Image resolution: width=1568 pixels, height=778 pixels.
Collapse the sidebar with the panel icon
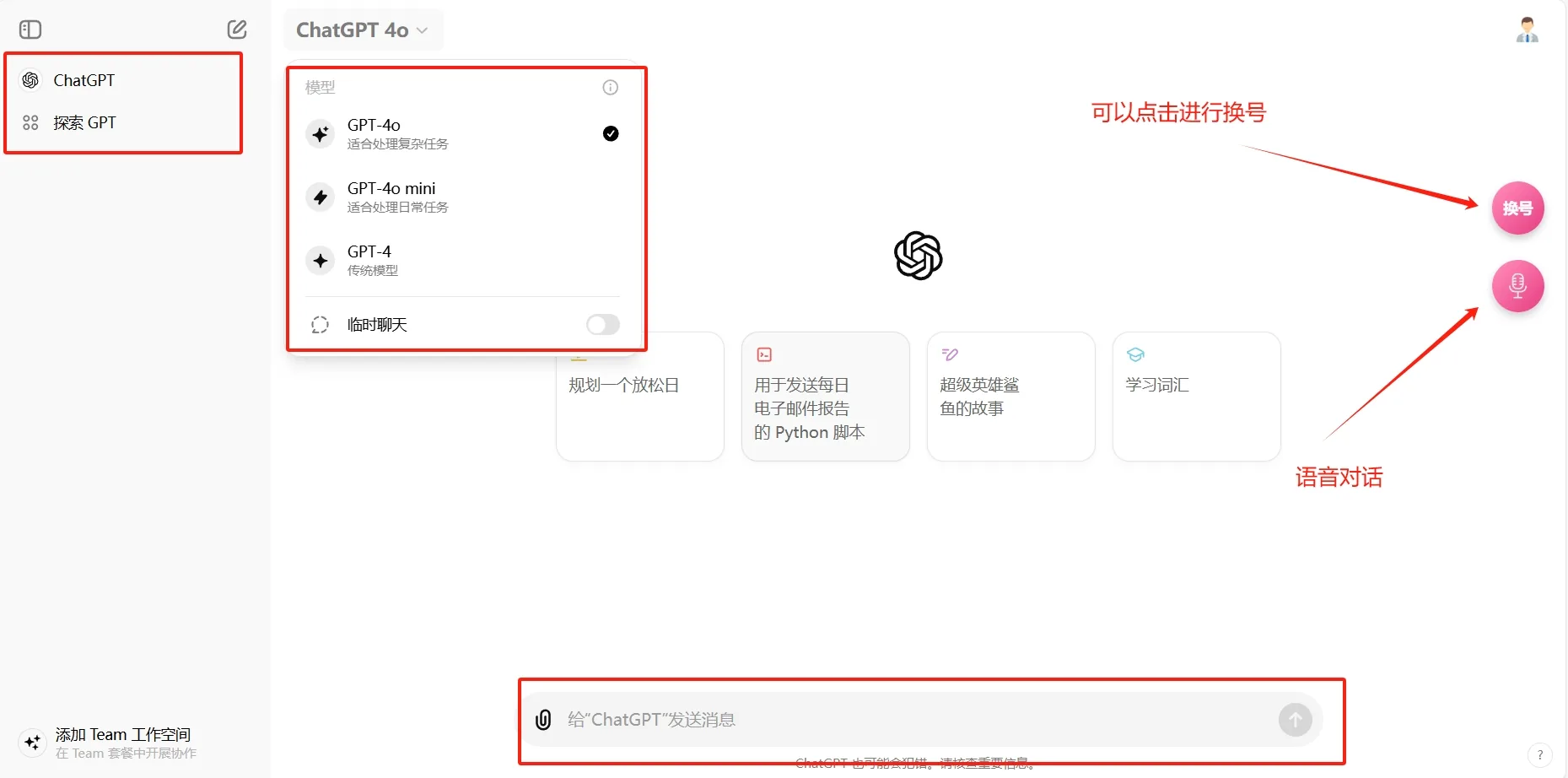(30, 30)
